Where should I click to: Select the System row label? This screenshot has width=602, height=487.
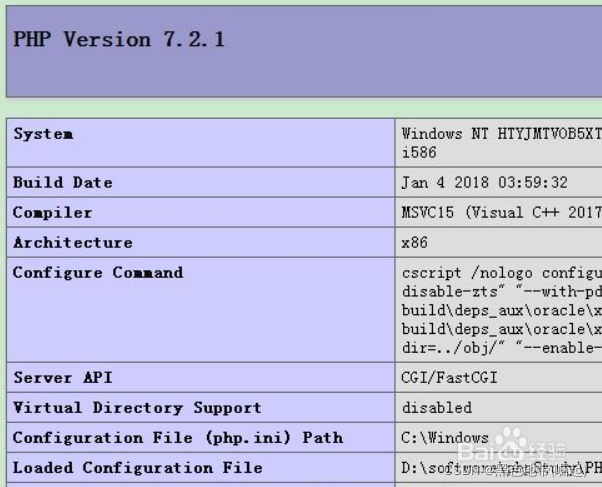tap(43, 134)
